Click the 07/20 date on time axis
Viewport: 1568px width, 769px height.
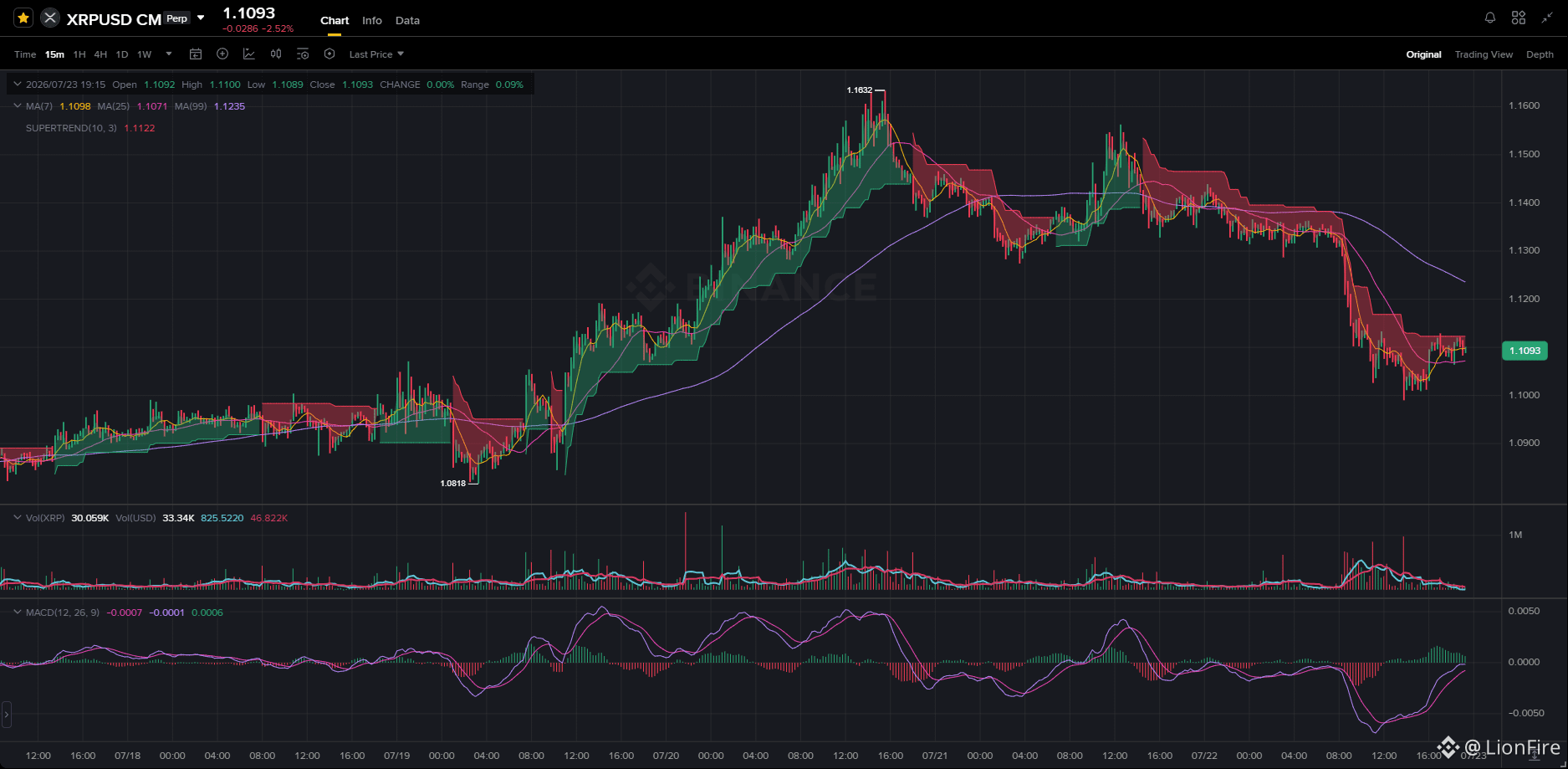(666, 756)
